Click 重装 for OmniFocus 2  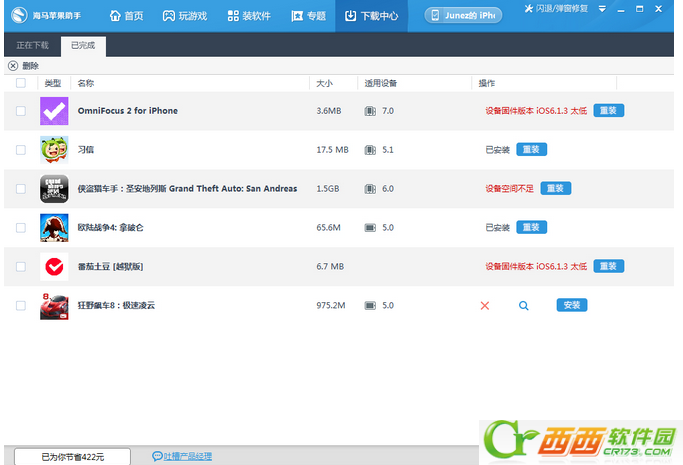609,111
